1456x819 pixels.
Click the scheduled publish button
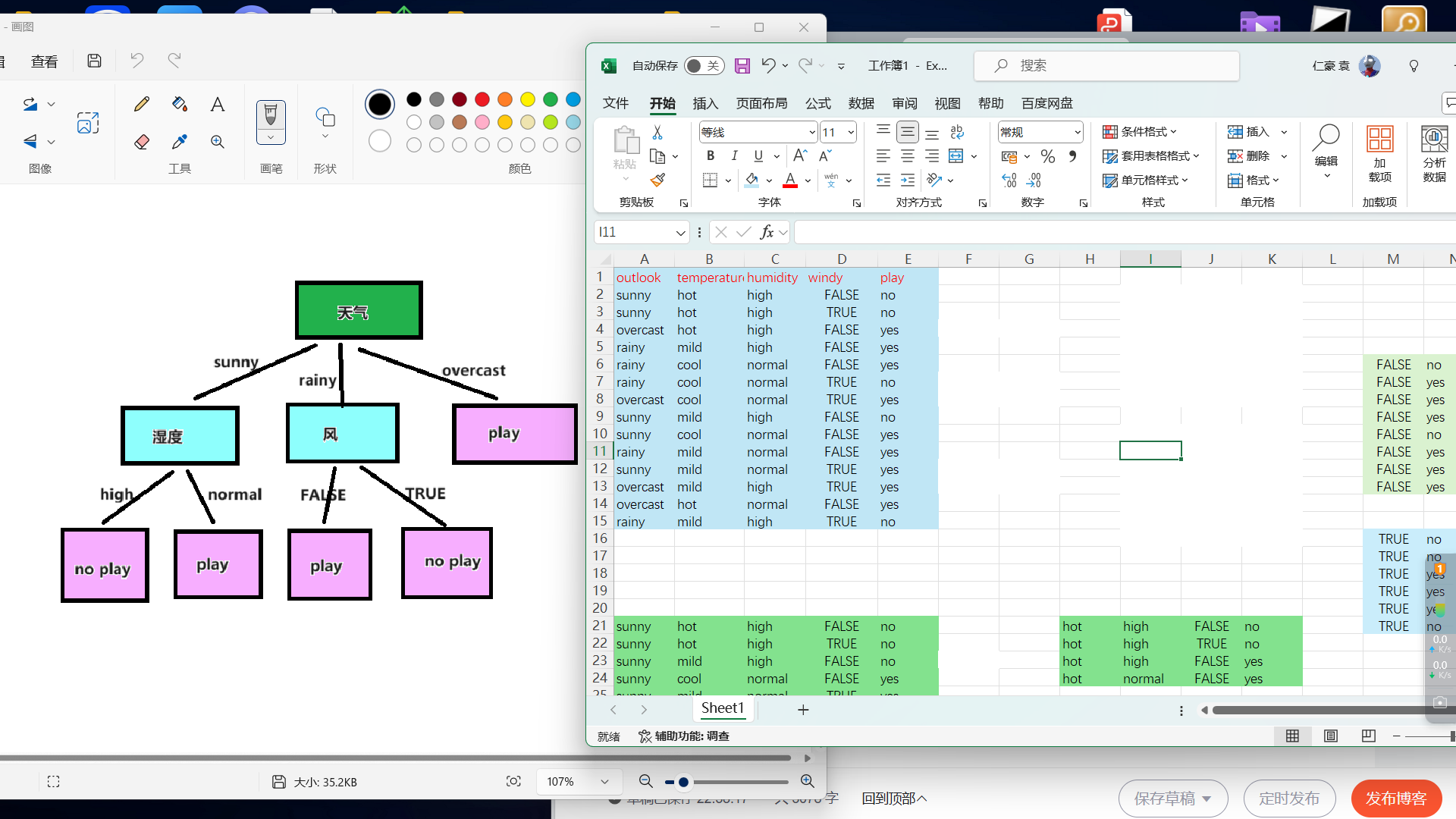(1289, 799)
